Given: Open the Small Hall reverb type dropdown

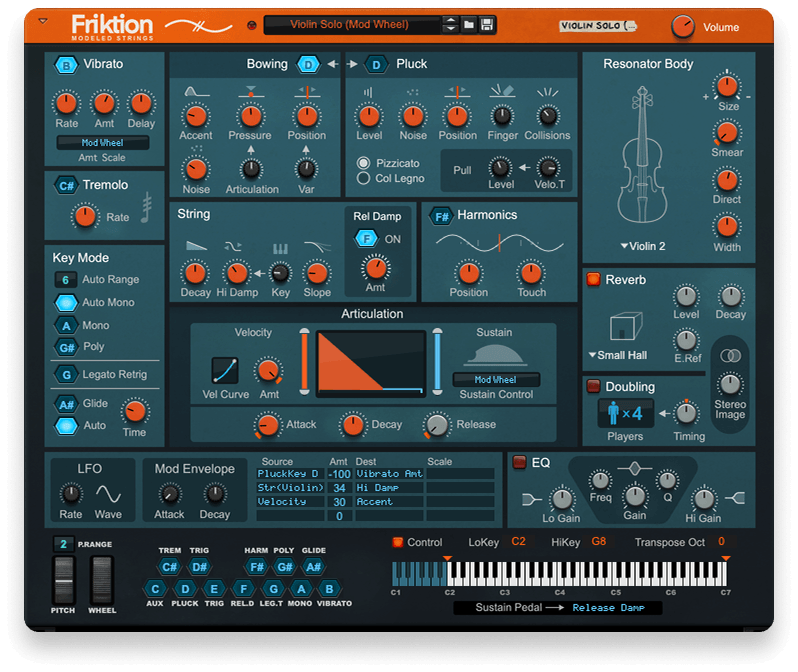Looking at the screenshot, I should 618,355.
